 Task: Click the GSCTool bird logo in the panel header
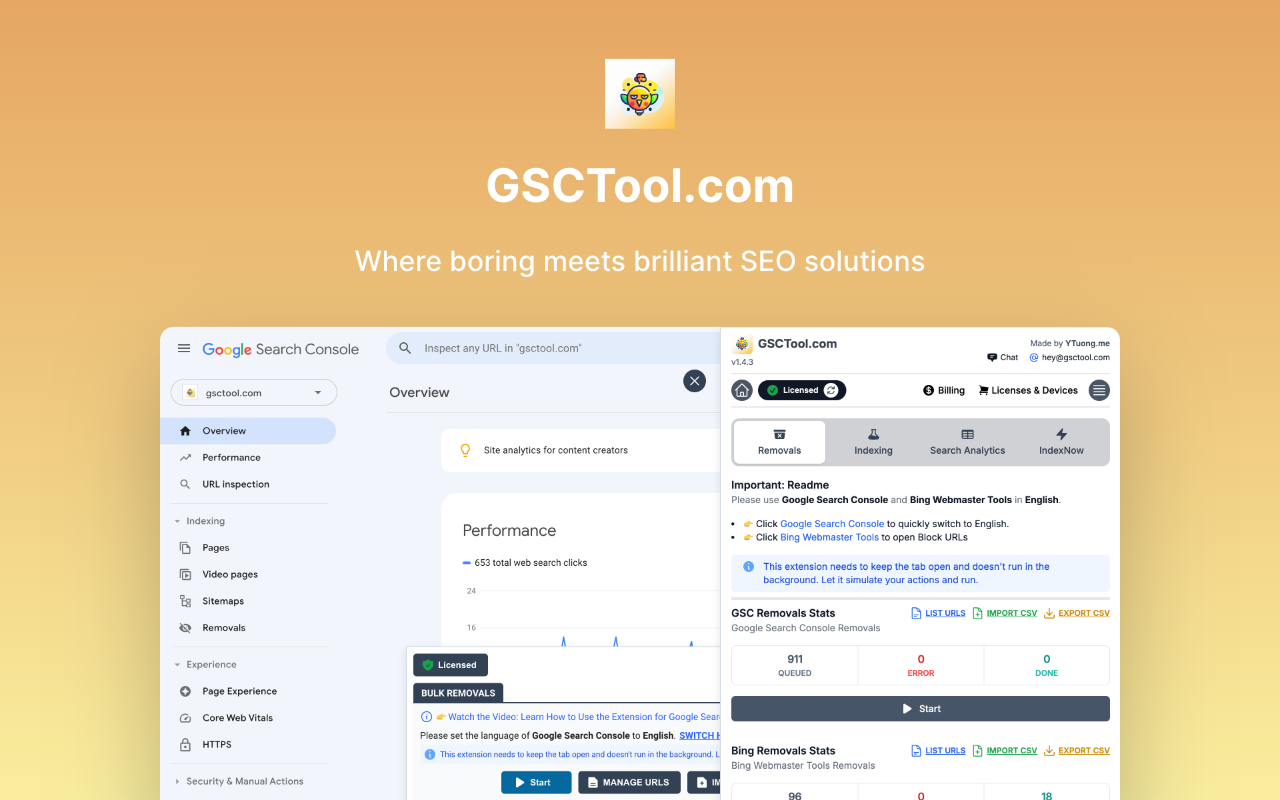click(743, 344)
